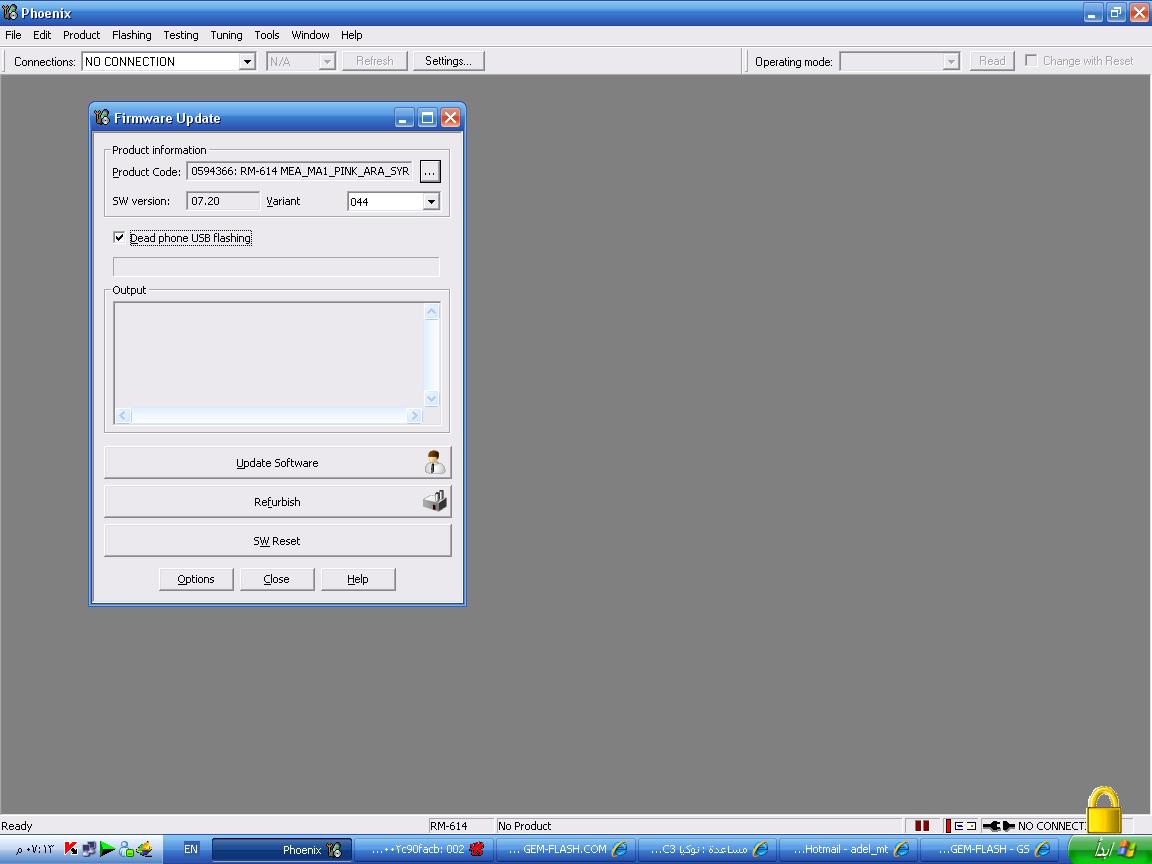1152x864 pixels.
Task: Click Output horizontal scrollbar right arrow
Action: 414,416
